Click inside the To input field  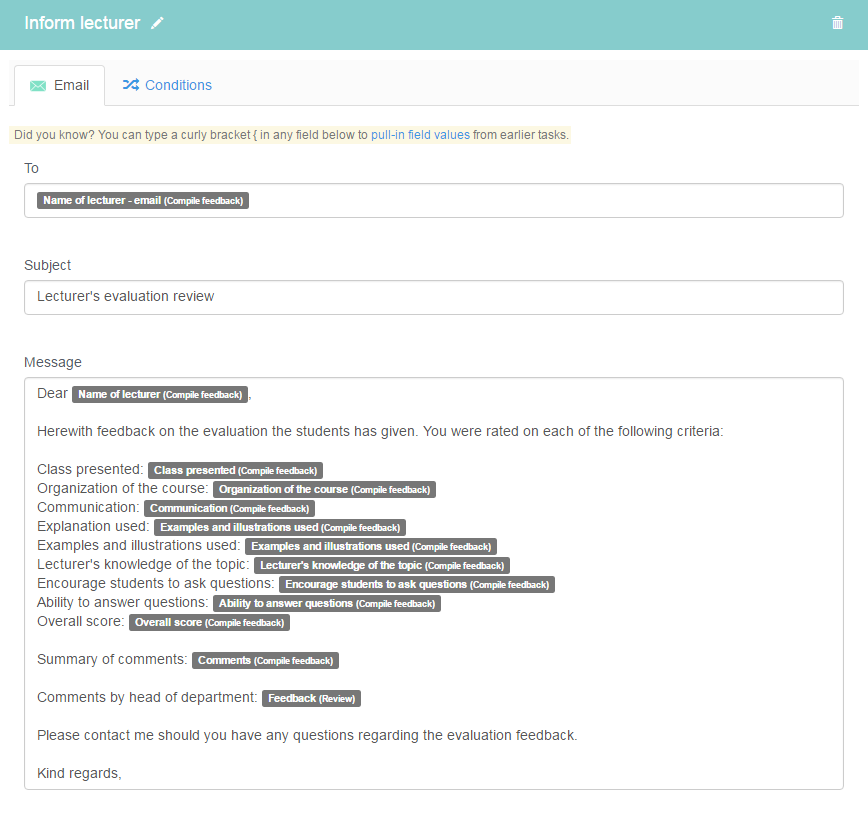point(540,200)
